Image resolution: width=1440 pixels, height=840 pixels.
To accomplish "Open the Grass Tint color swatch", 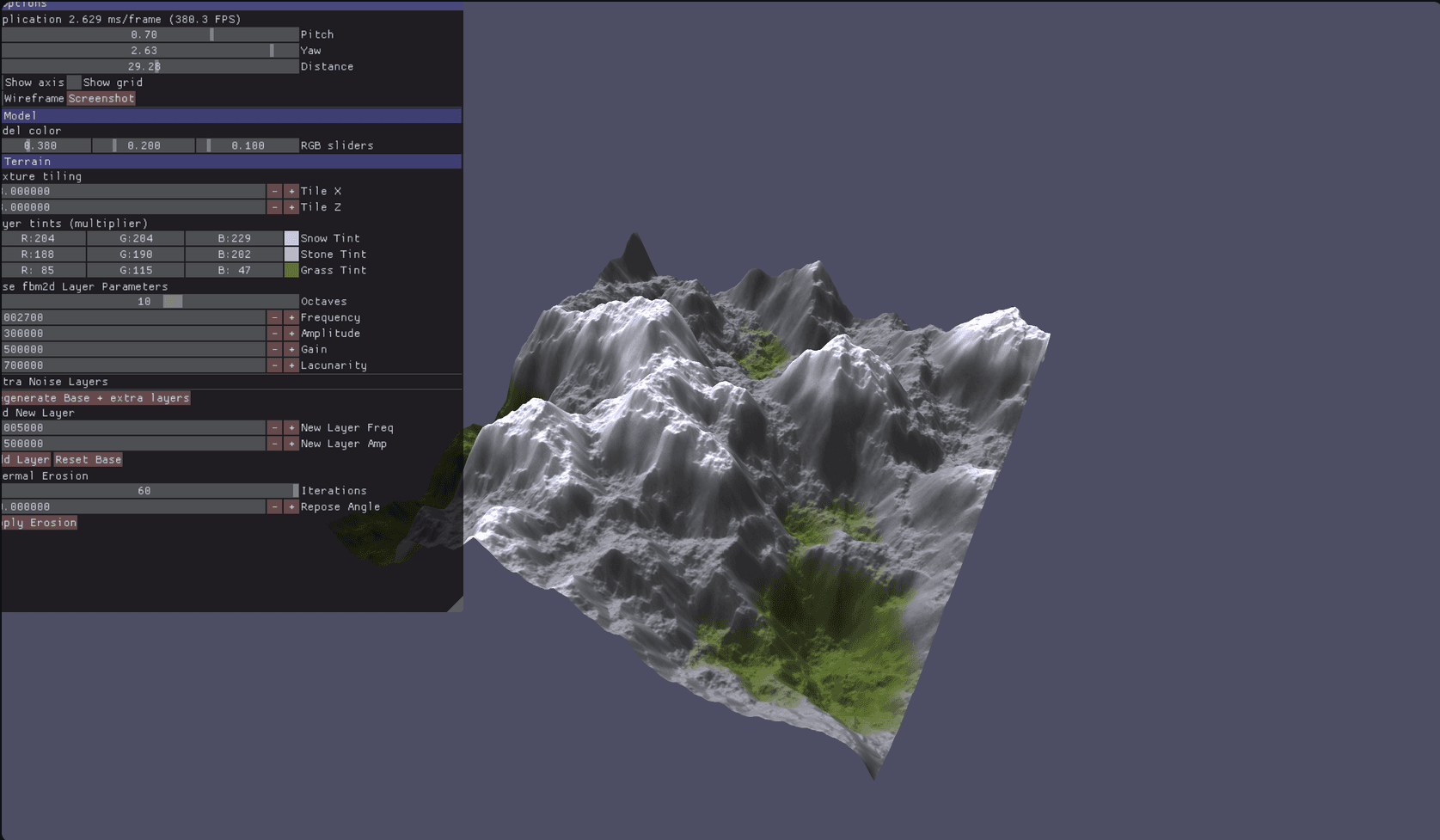I will (291, 270).
